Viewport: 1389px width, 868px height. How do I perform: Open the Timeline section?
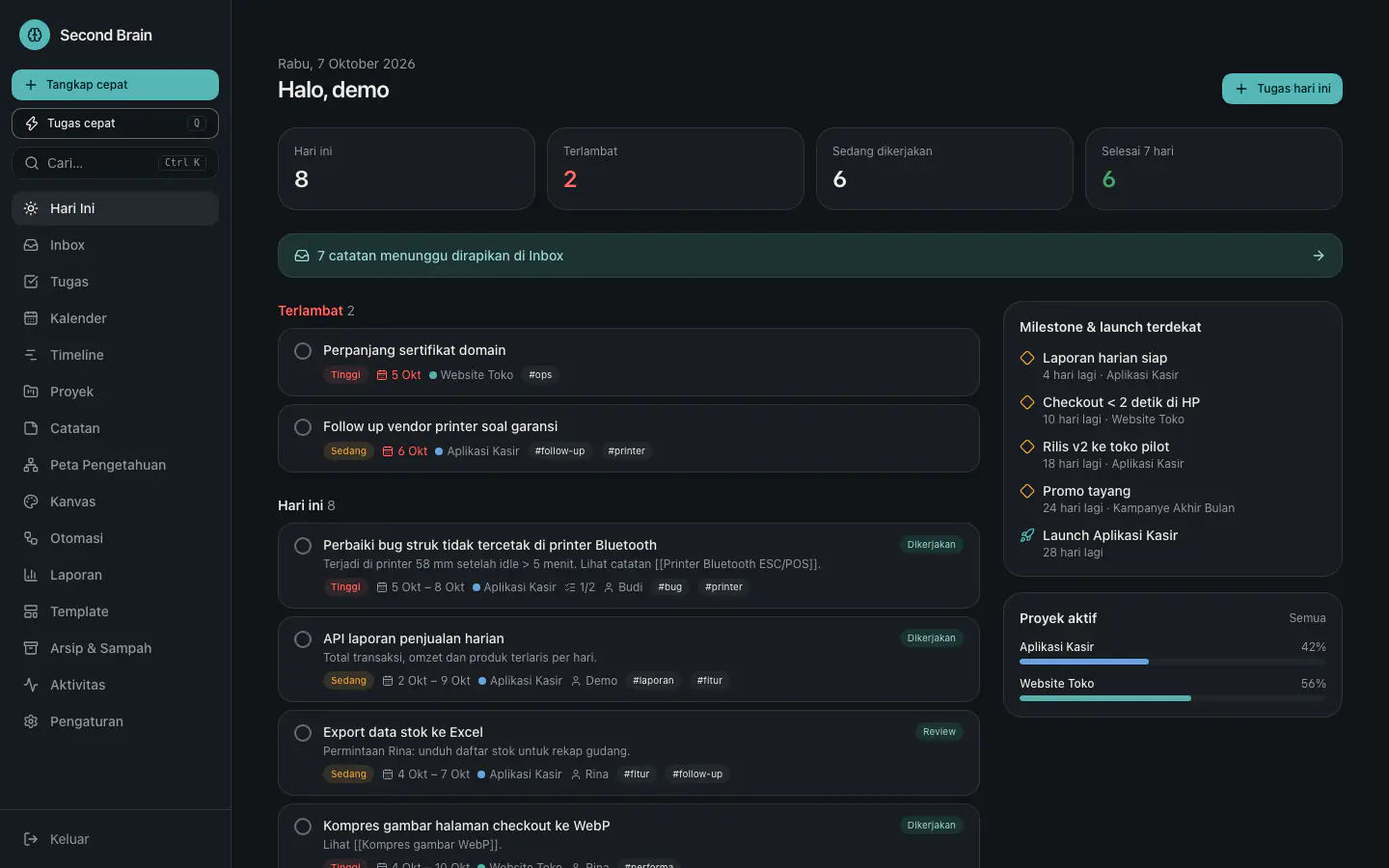click(x=115, y=355)
